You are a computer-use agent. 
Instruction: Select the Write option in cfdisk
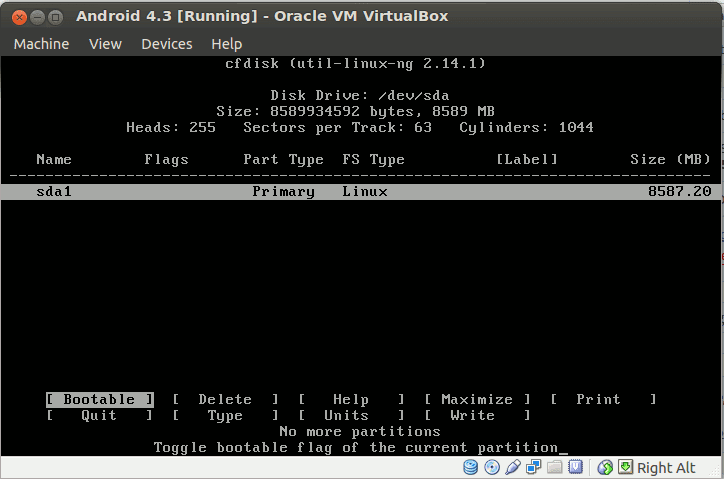[x=477, y=415]
